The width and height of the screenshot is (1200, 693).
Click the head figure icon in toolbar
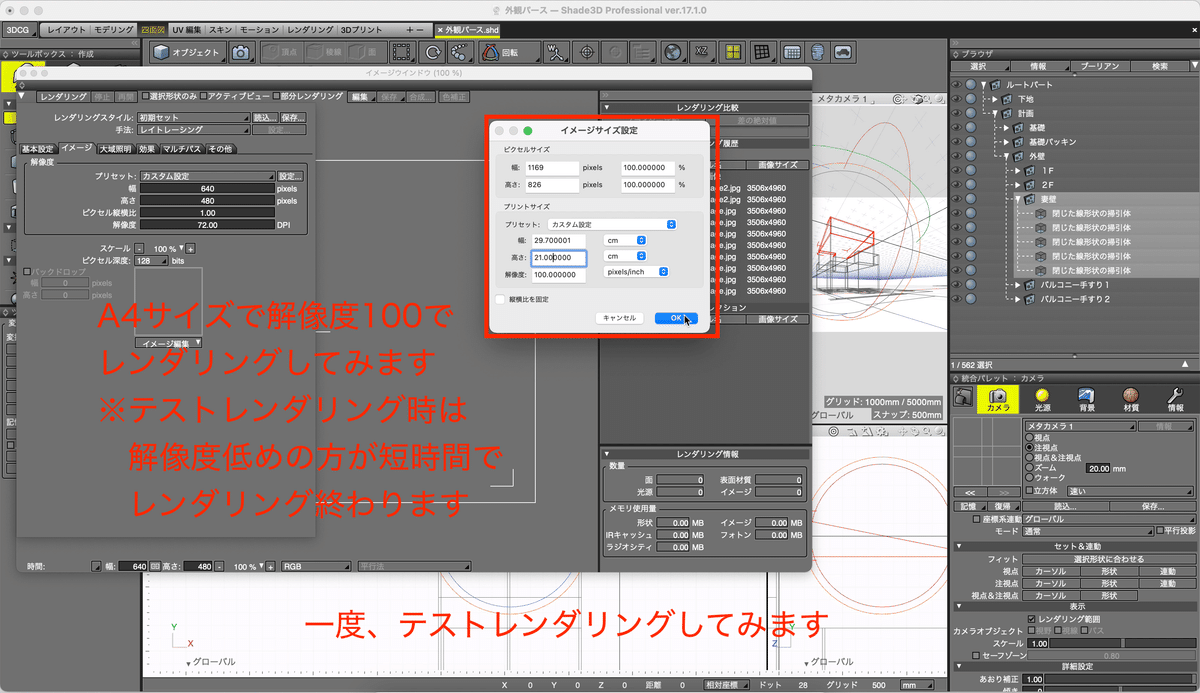point(818,52)
